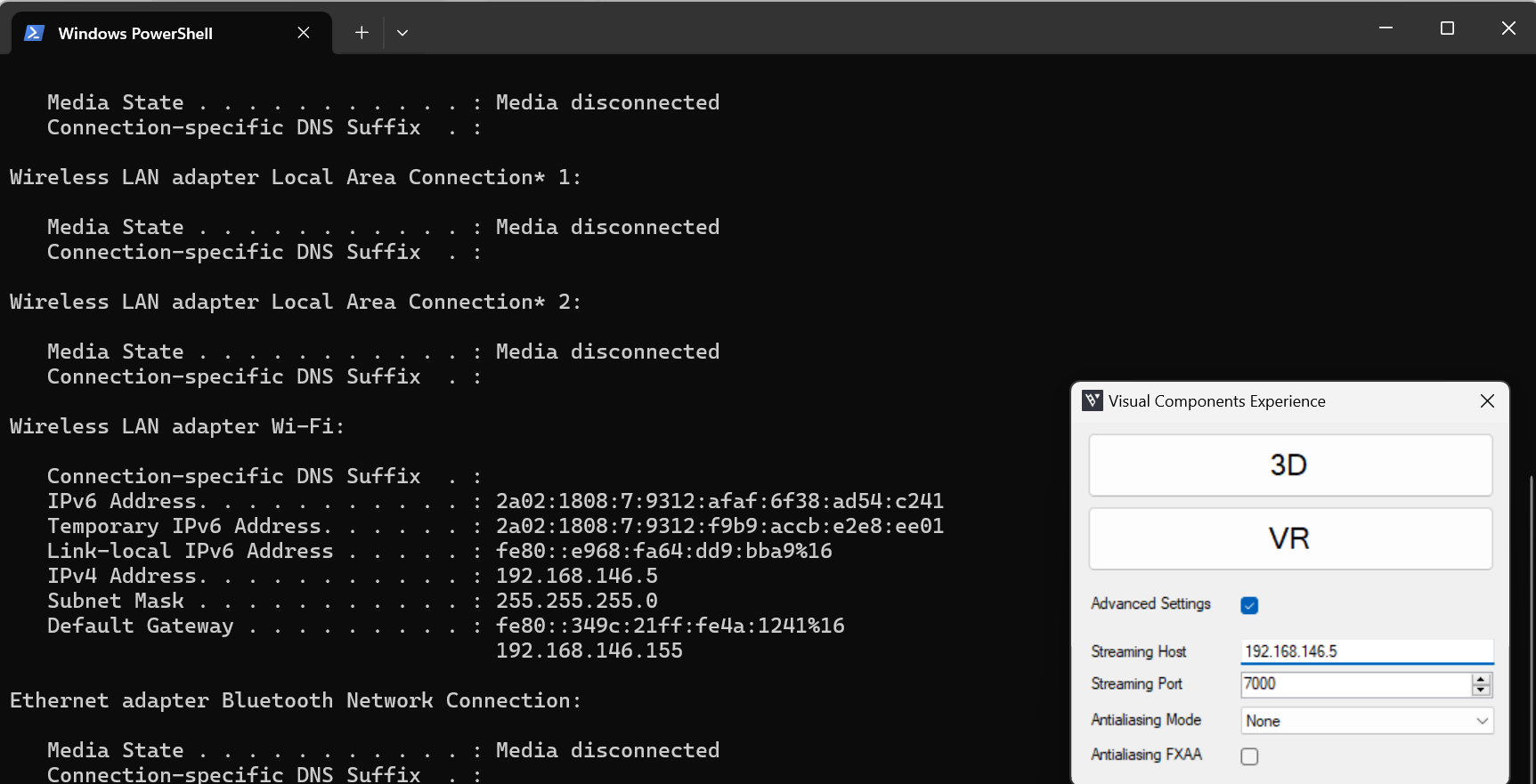Click the Link-local IPv6 Address value

664,551
